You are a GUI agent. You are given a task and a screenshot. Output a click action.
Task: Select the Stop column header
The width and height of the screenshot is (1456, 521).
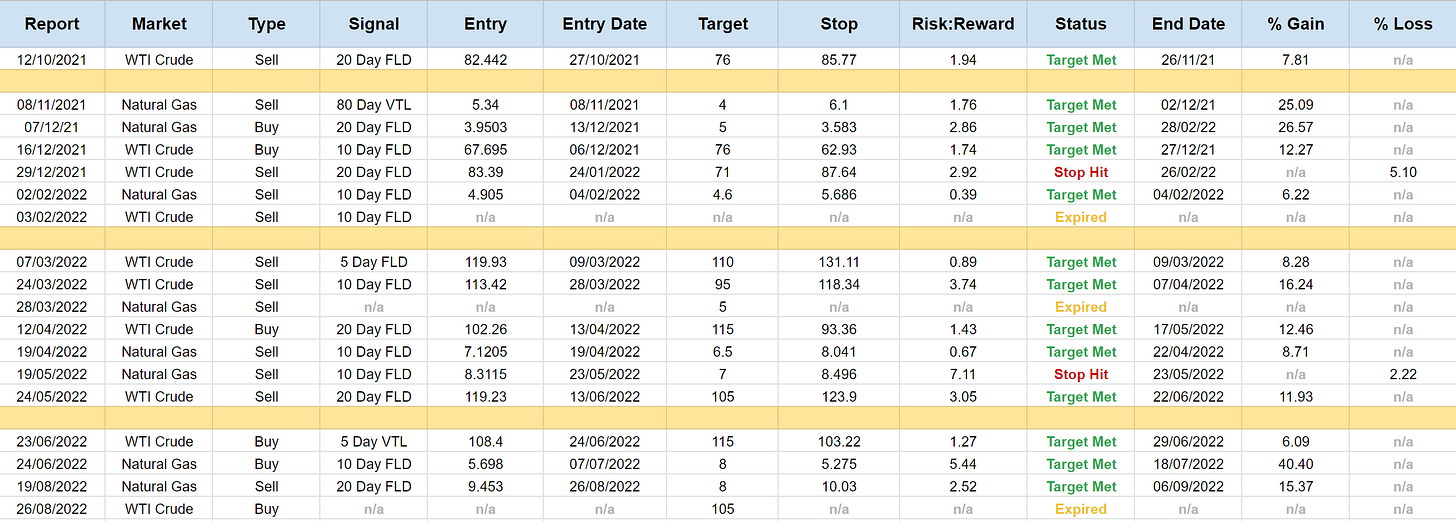click(839, 24)
